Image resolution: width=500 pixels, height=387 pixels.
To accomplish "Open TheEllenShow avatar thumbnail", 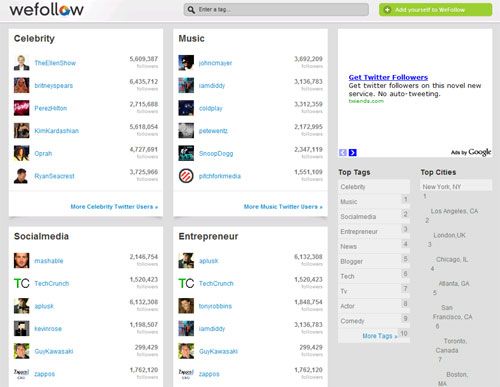I will (x=21, y=63).
